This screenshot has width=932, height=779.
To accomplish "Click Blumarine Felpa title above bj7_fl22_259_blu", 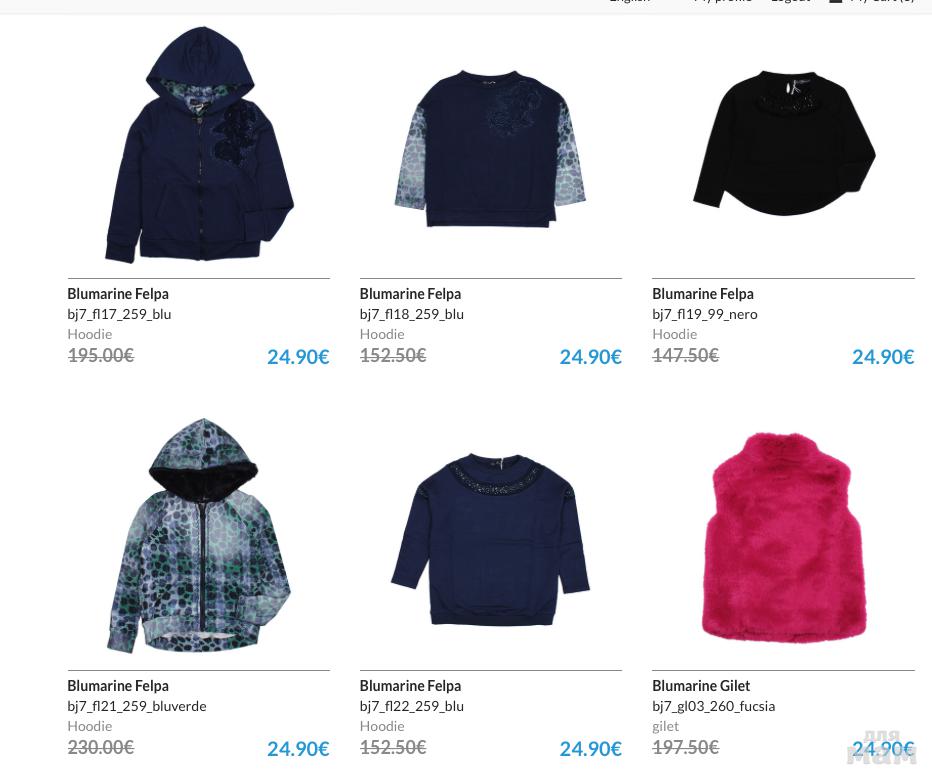I will (410, 686).
